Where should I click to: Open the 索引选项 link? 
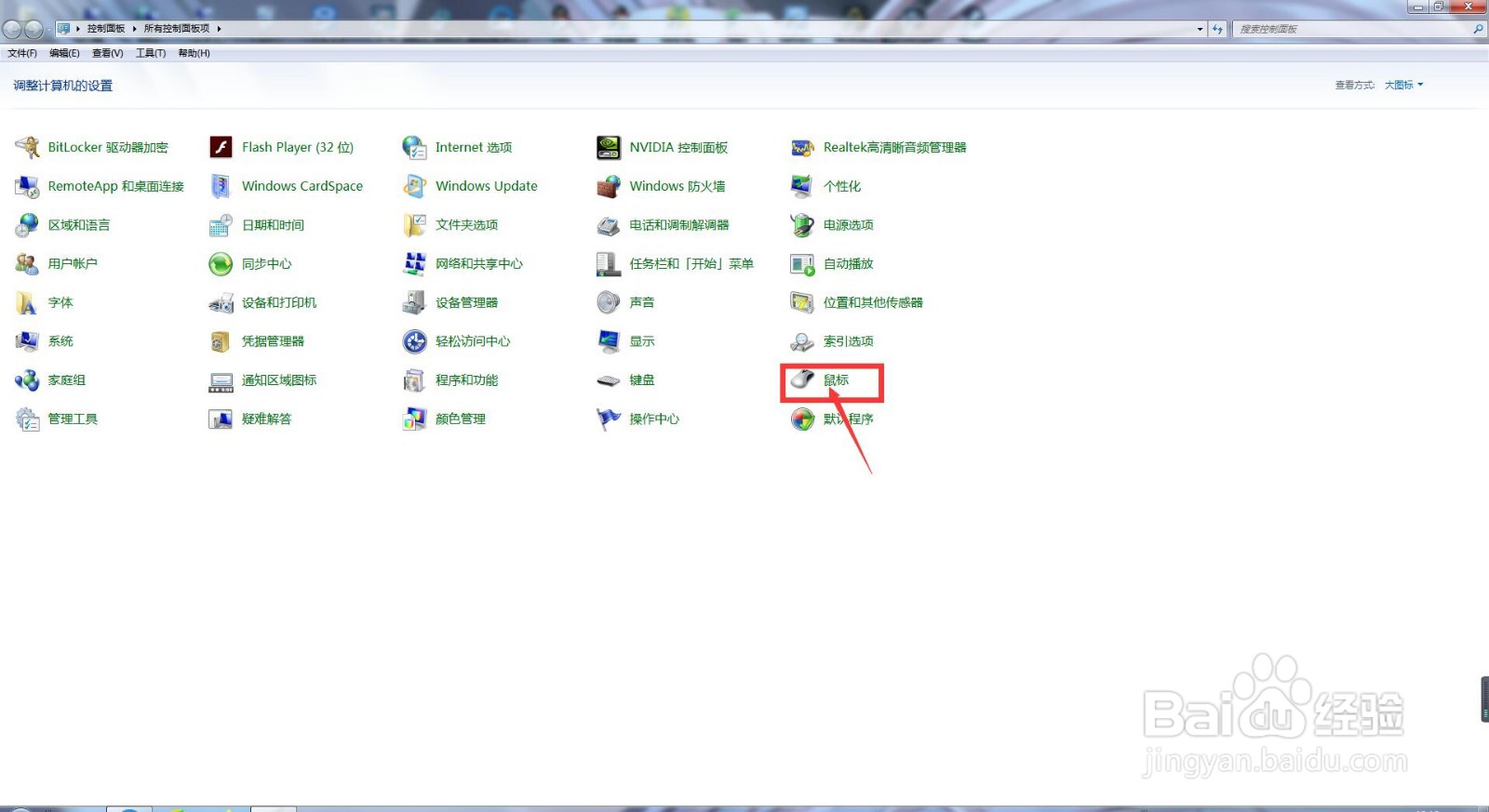pos(848,341)
